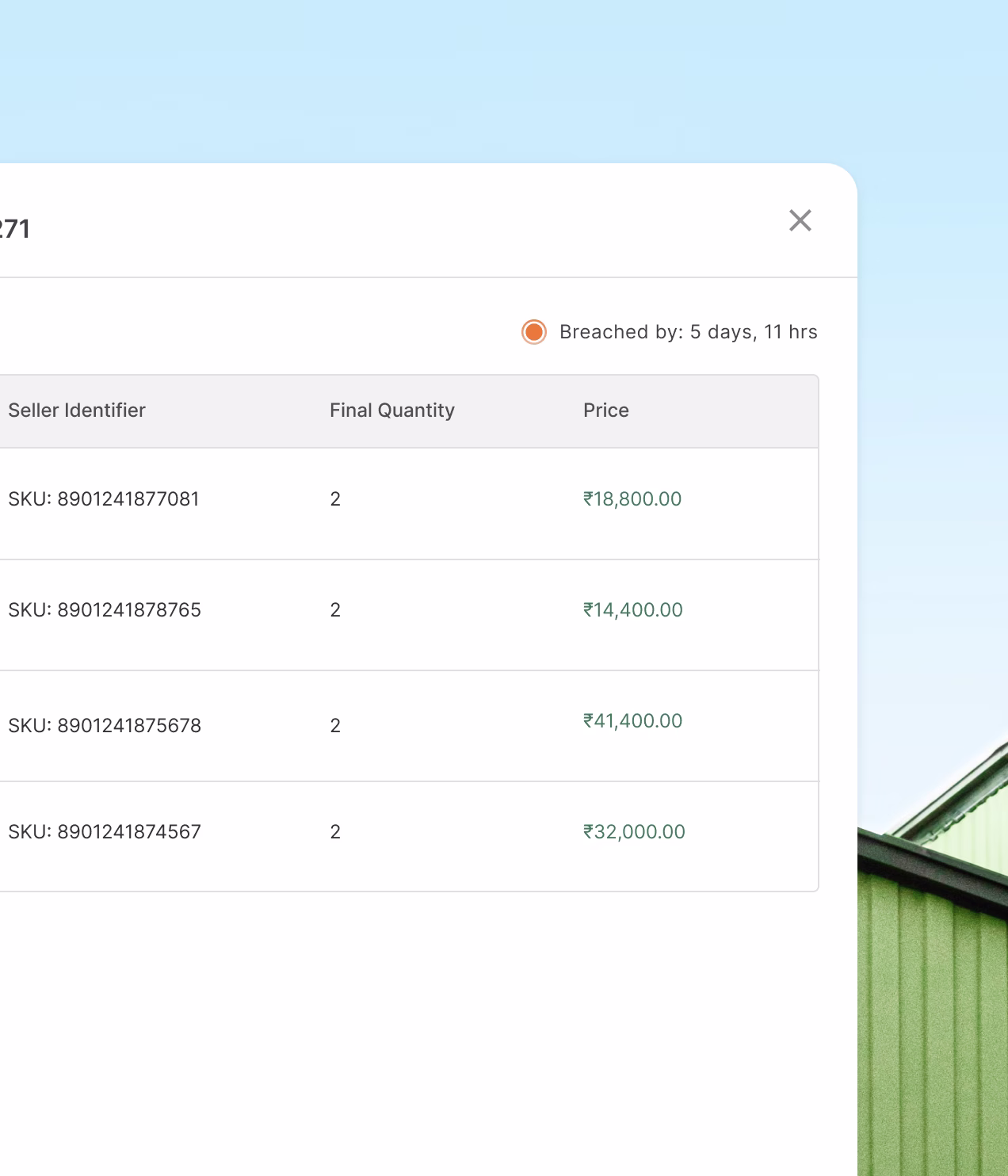The image size is (1008, 1176).
Task: Click the ₹18,800.00 price
Action: pyautogui.click(x=632, y=499)
